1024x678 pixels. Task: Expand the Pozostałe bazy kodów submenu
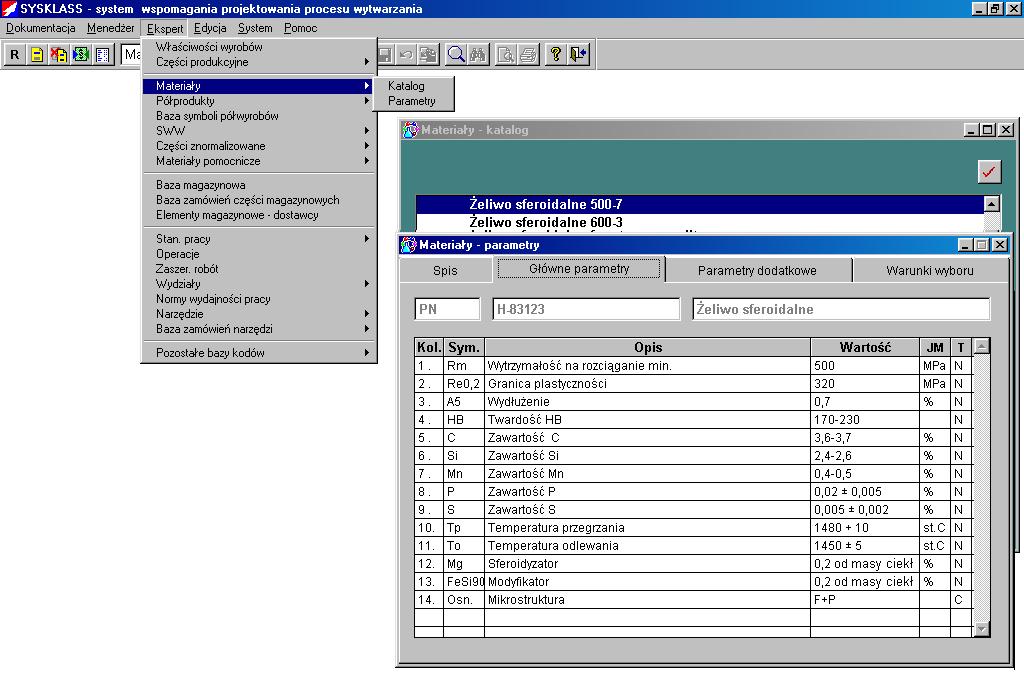pos(259,353)
